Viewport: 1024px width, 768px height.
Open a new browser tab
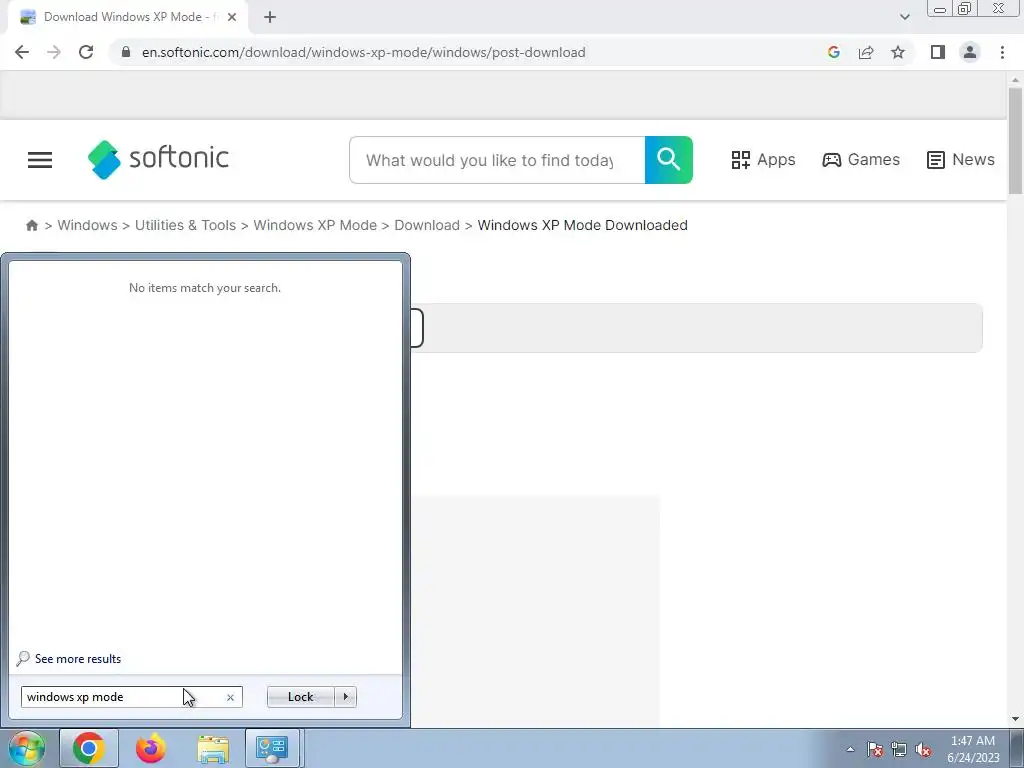[x=270, y=17]
